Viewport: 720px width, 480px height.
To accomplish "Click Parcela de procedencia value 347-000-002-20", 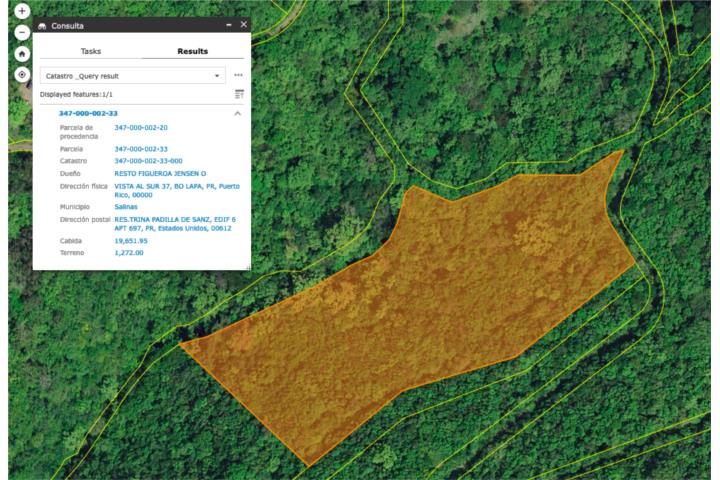I will click(141, 127).
